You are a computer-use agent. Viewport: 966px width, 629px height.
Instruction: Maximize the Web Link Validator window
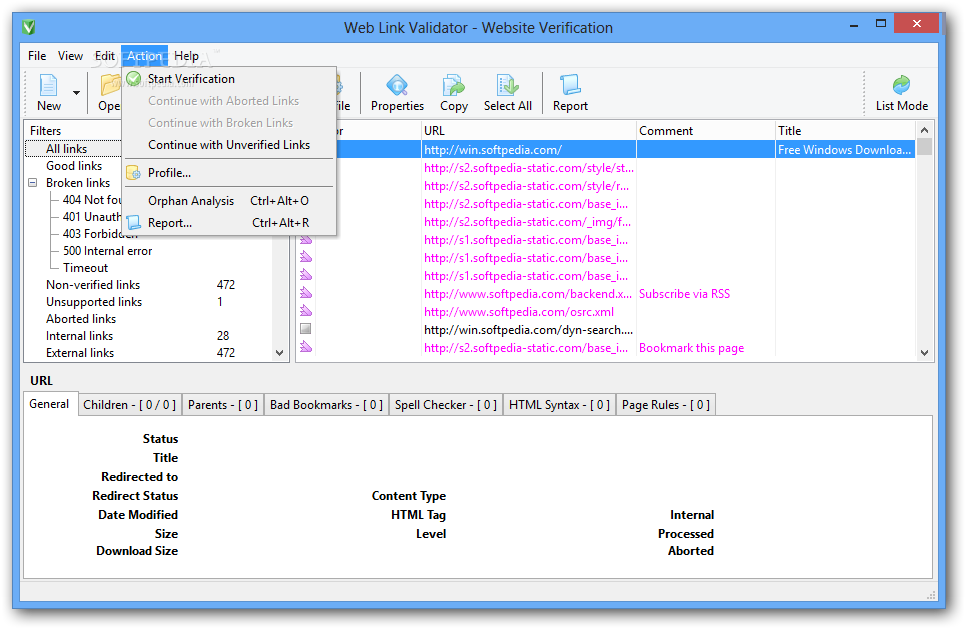coord(881,23)
